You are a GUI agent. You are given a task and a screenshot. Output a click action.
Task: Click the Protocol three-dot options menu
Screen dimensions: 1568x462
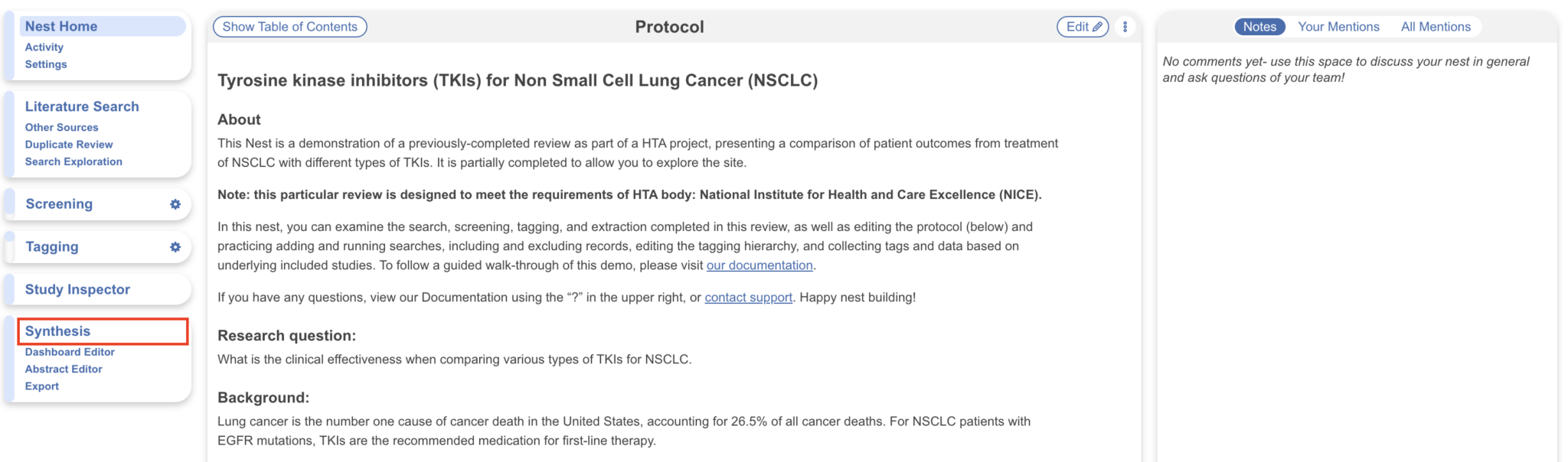tap(1125, 27)
